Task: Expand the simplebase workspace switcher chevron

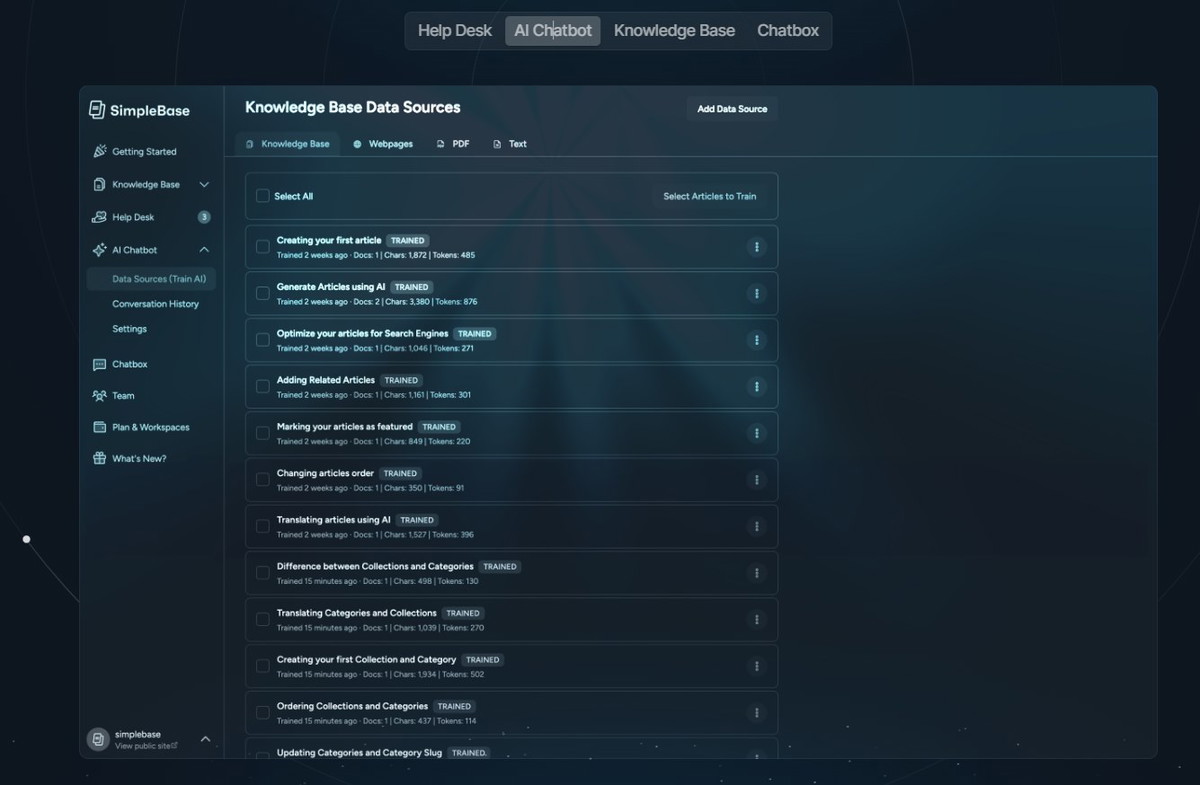Action: 205,739
